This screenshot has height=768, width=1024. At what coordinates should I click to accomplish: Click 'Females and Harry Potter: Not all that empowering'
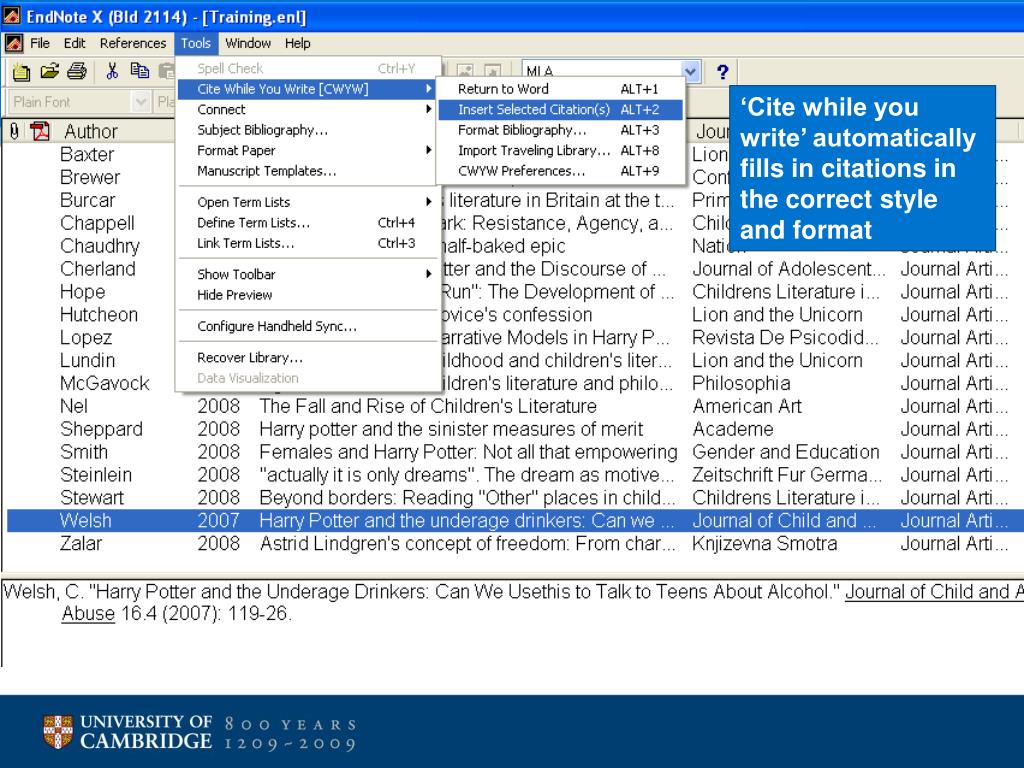click(468, 451)
